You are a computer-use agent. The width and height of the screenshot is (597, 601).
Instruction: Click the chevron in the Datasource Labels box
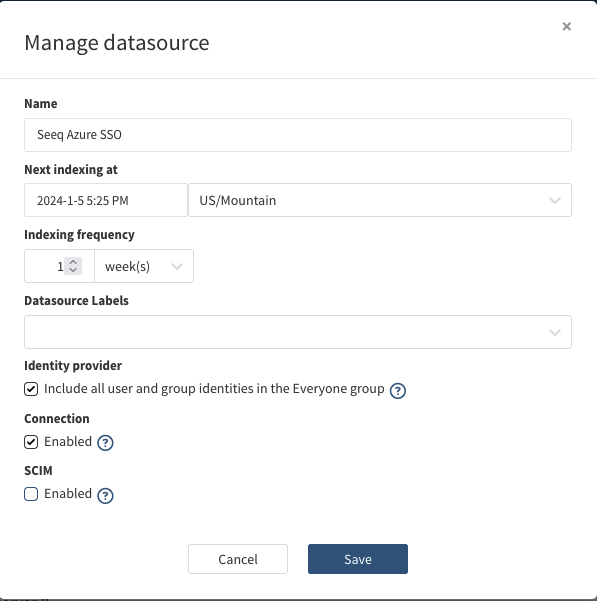coord(555,332)
